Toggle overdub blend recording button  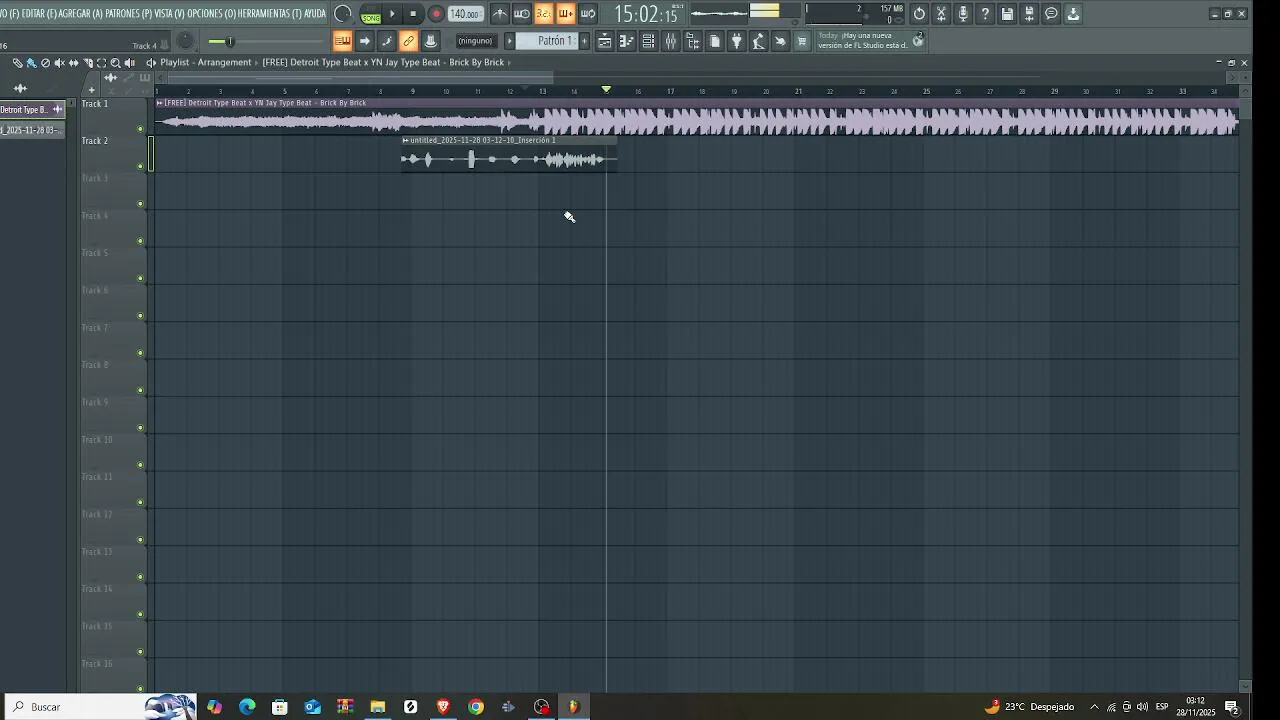coord(566,14)
